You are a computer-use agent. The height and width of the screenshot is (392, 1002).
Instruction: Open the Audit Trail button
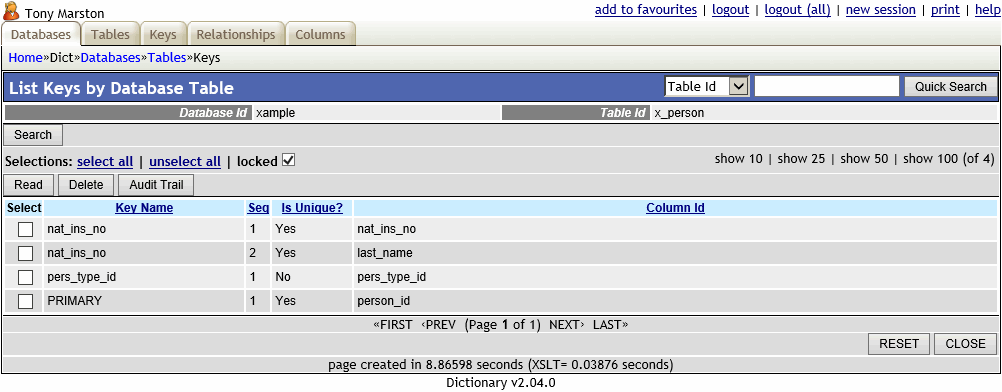click(156, 185)
